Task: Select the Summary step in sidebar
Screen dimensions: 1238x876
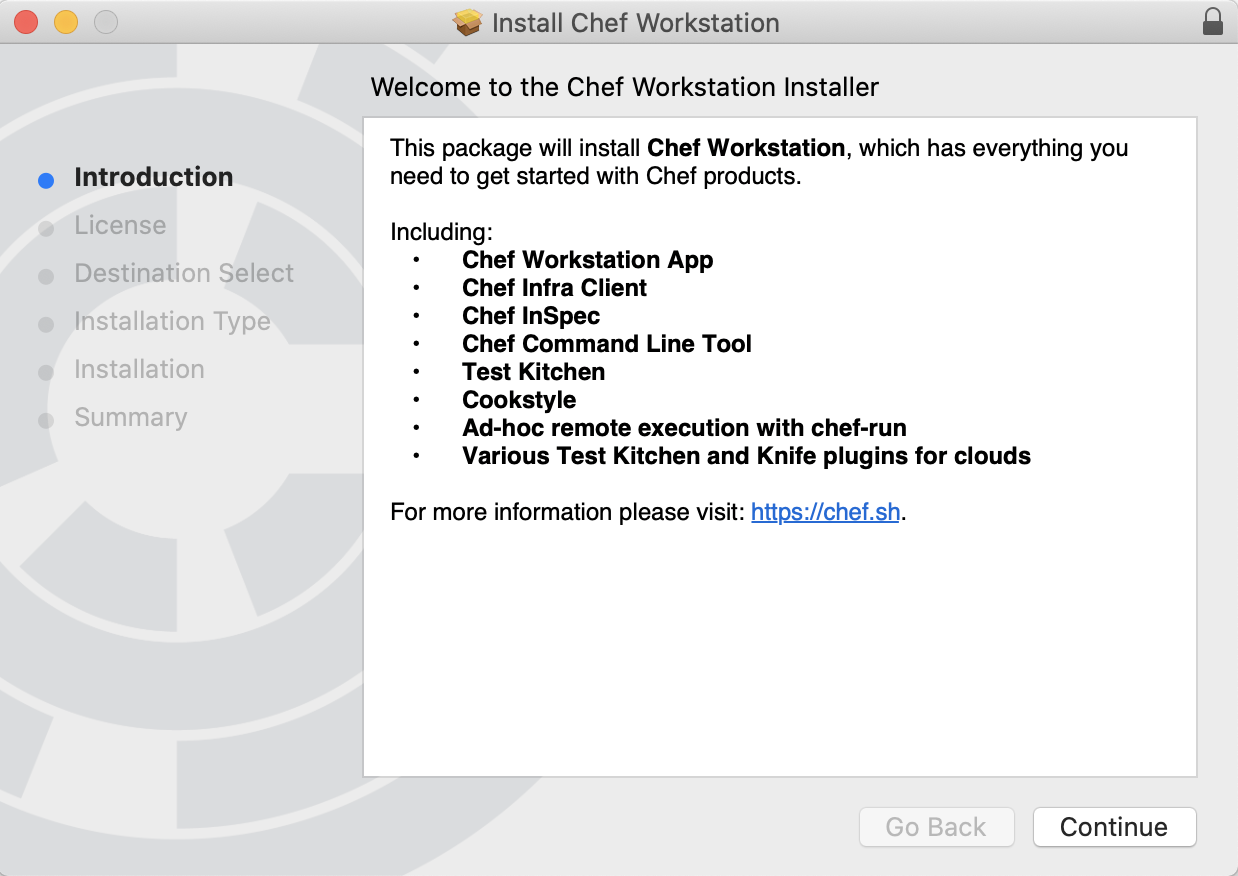Action: [131, 417]
